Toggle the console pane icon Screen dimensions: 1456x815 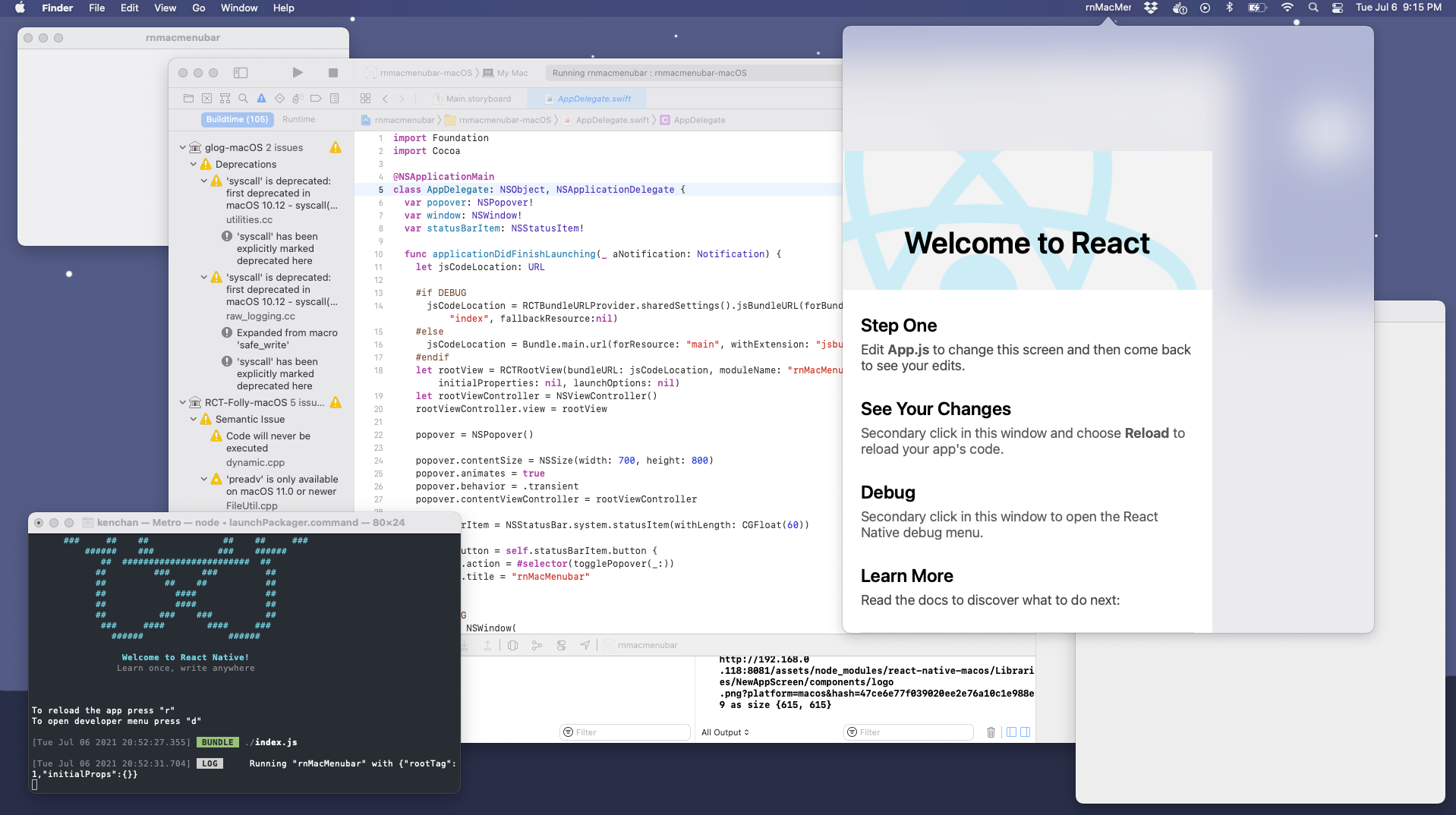point(1026,732)
